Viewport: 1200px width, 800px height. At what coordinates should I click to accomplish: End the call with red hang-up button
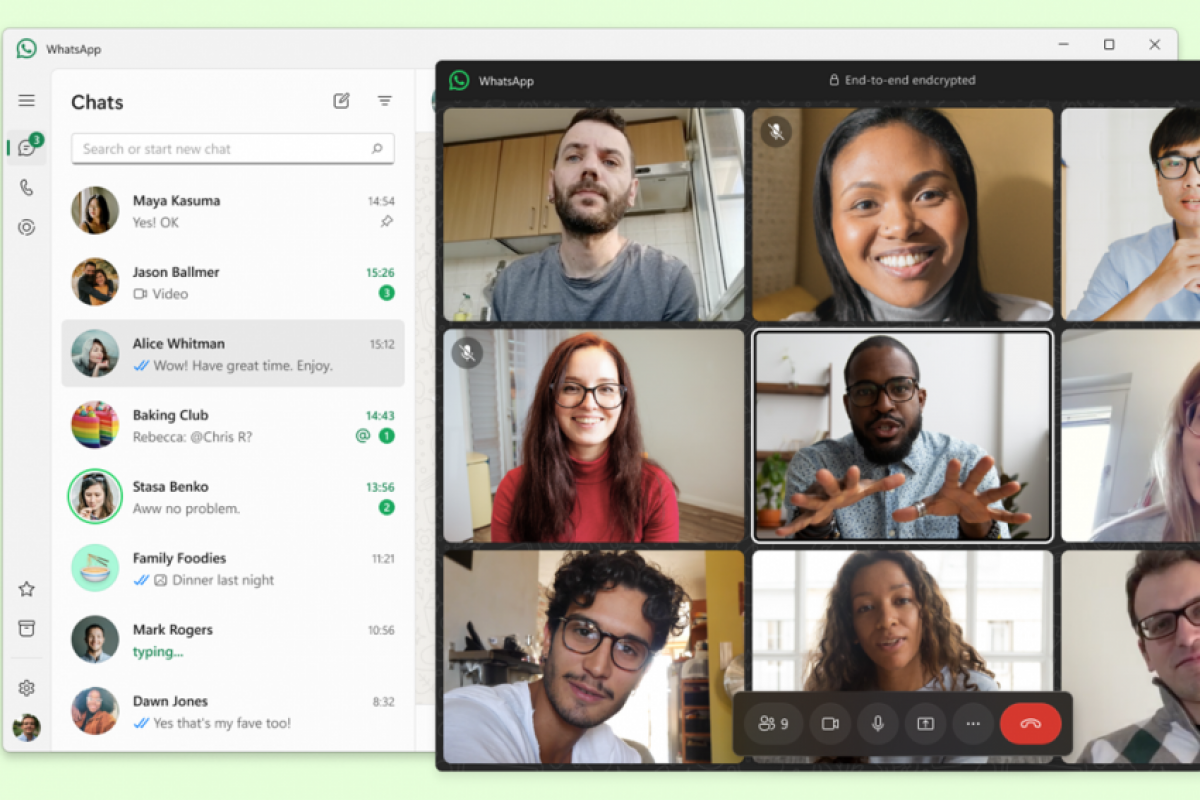[x=1030, y=723]
